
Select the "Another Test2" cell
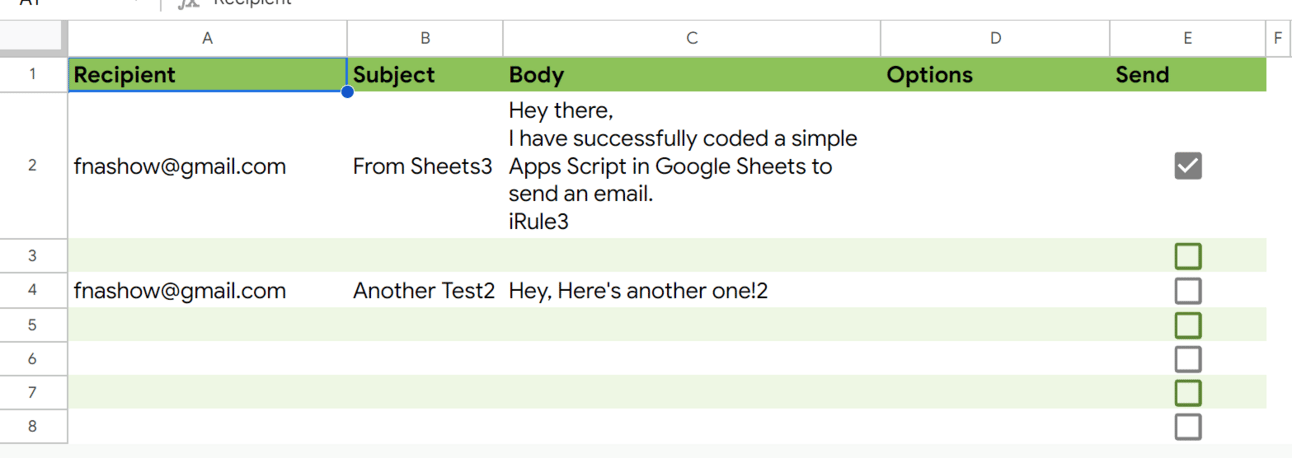pos(424,291)
